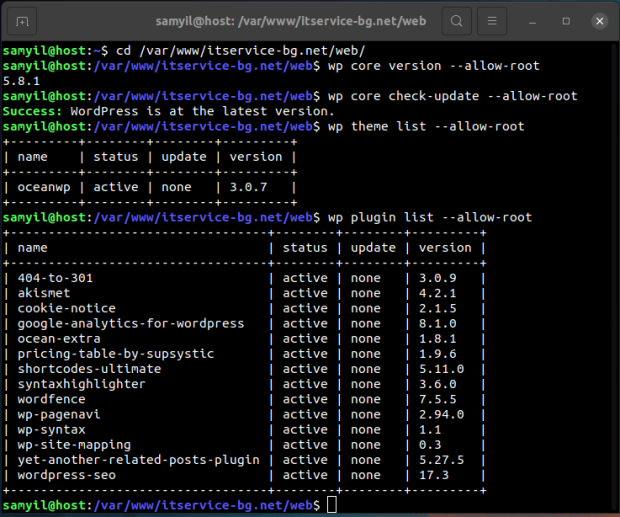Image resolution: width=620 pixels, height=517 pixels.
Task: Open the terminal search tool
Action: (456, 21)
